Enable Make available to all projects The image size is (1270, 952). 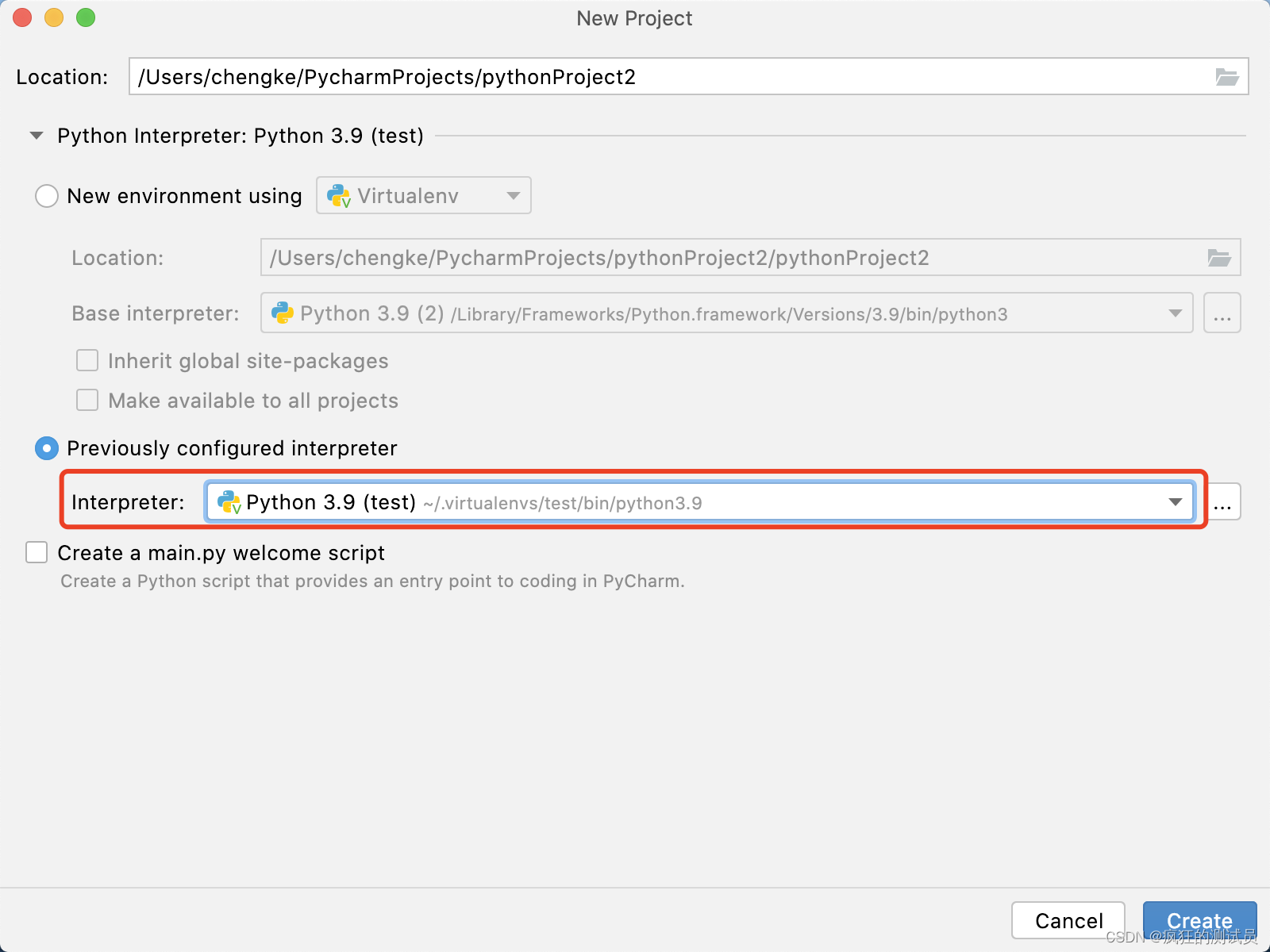tap(87, 400)
